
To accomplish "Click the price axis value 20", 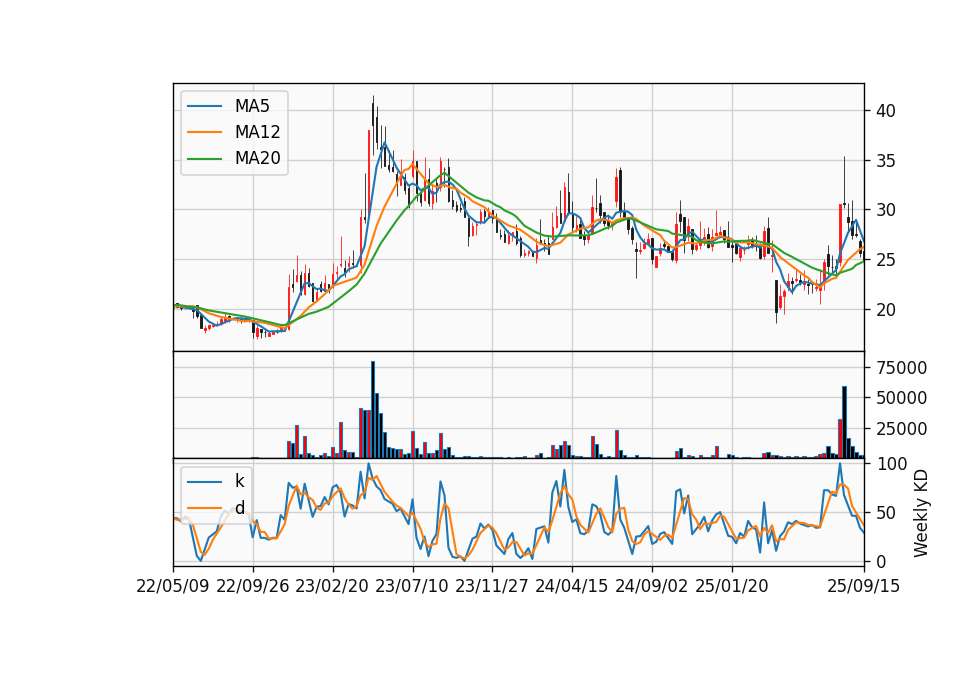I will (x=885, y=310).
